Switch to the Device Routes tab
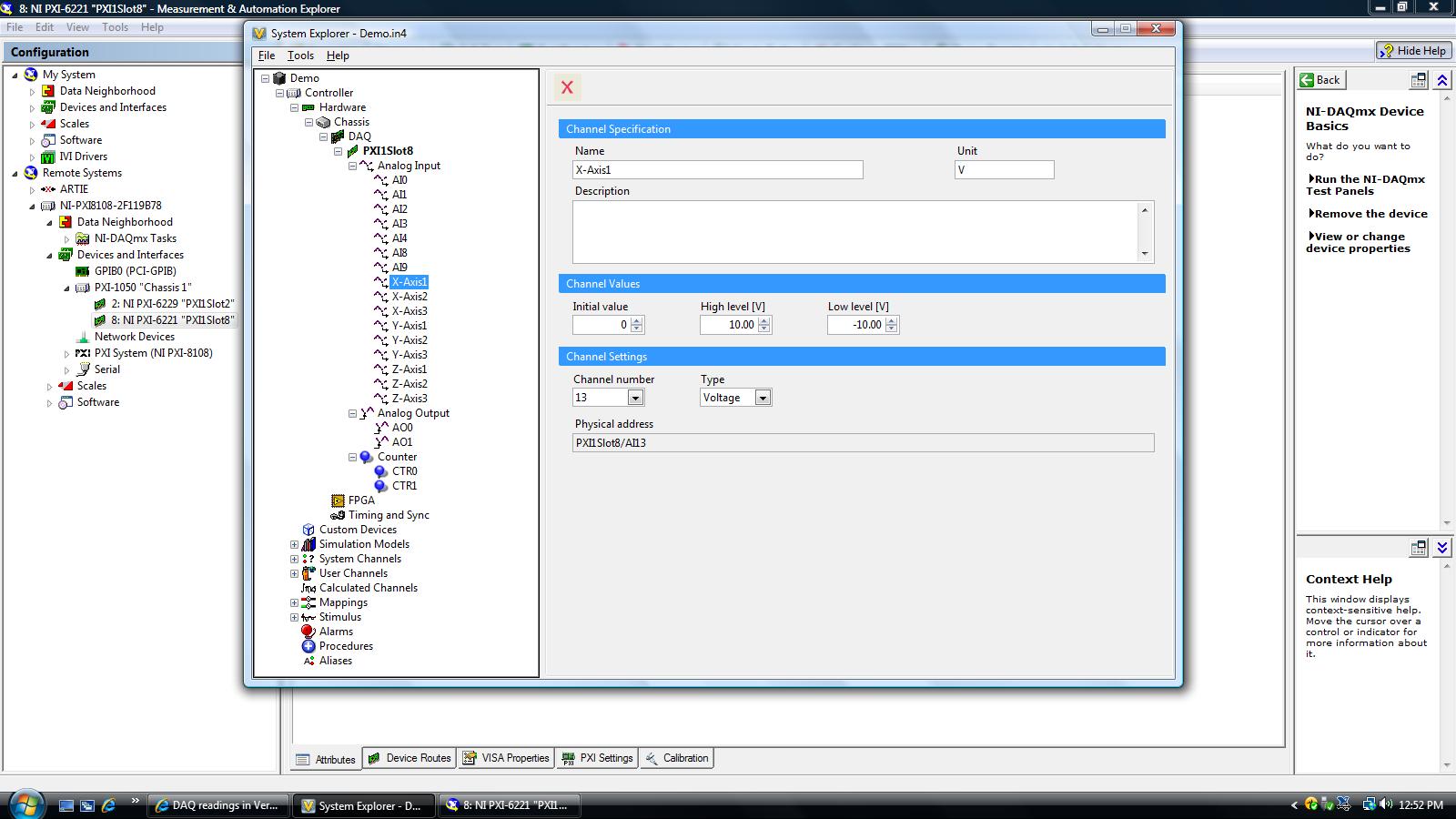The image size is (1456, 819). [409, 758]
